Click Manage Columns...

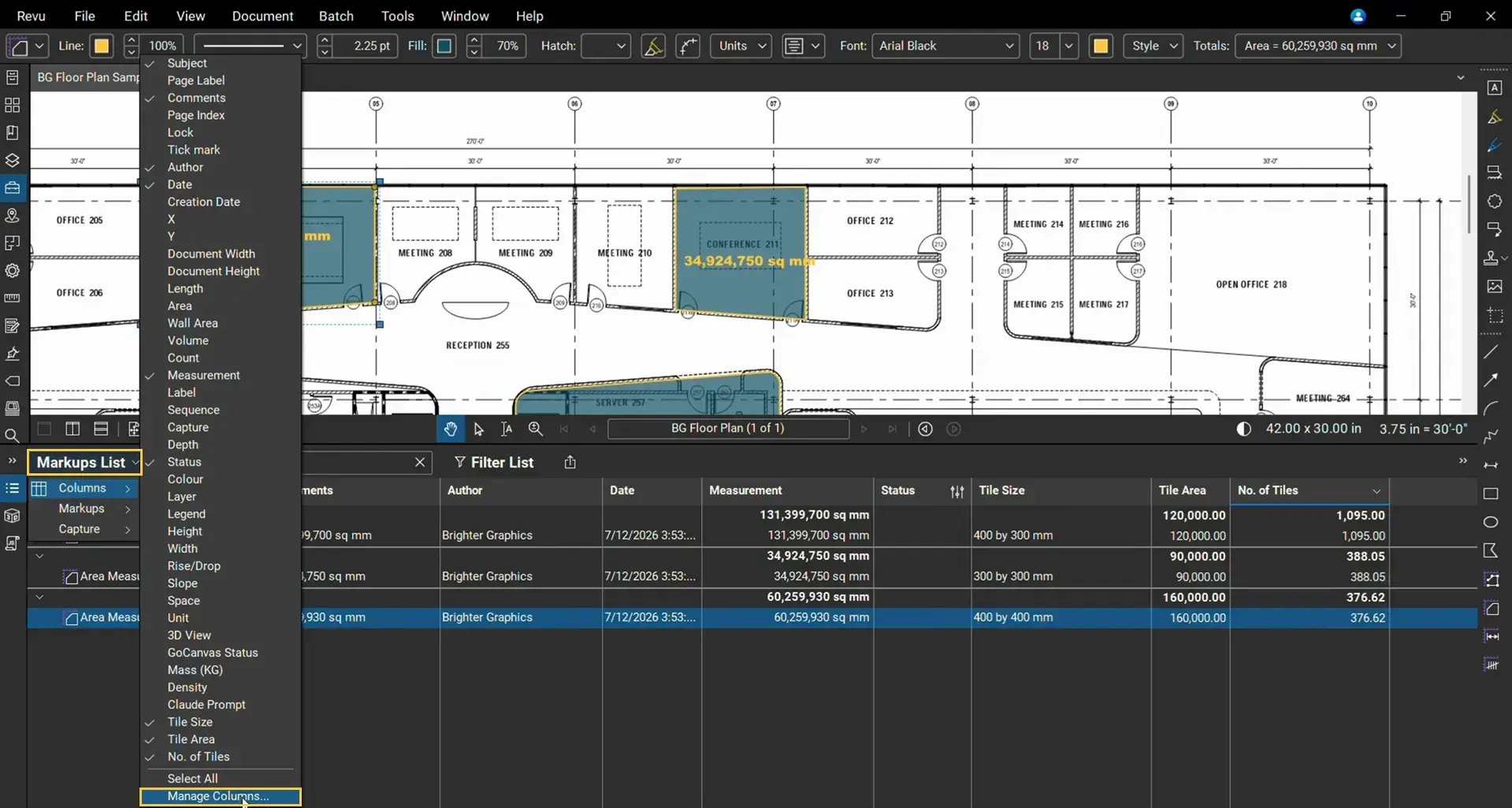[x=221, y=797]
